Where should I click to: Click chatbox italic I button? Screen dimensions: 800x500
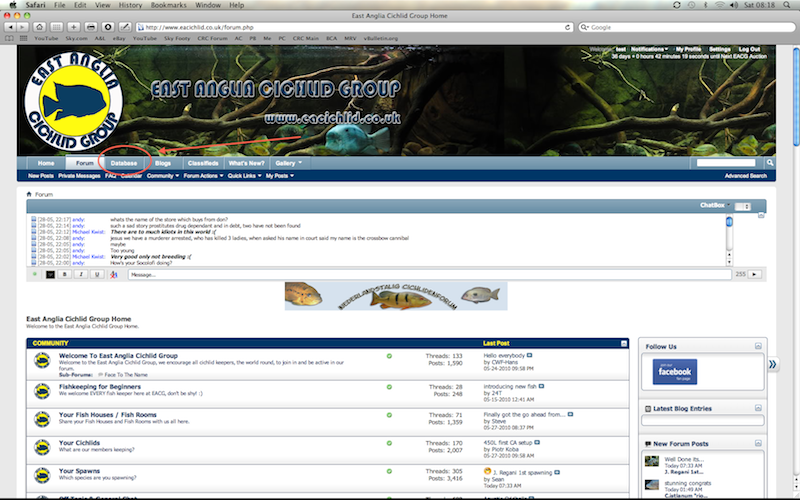pyautogui.click(x=81, y=274)
